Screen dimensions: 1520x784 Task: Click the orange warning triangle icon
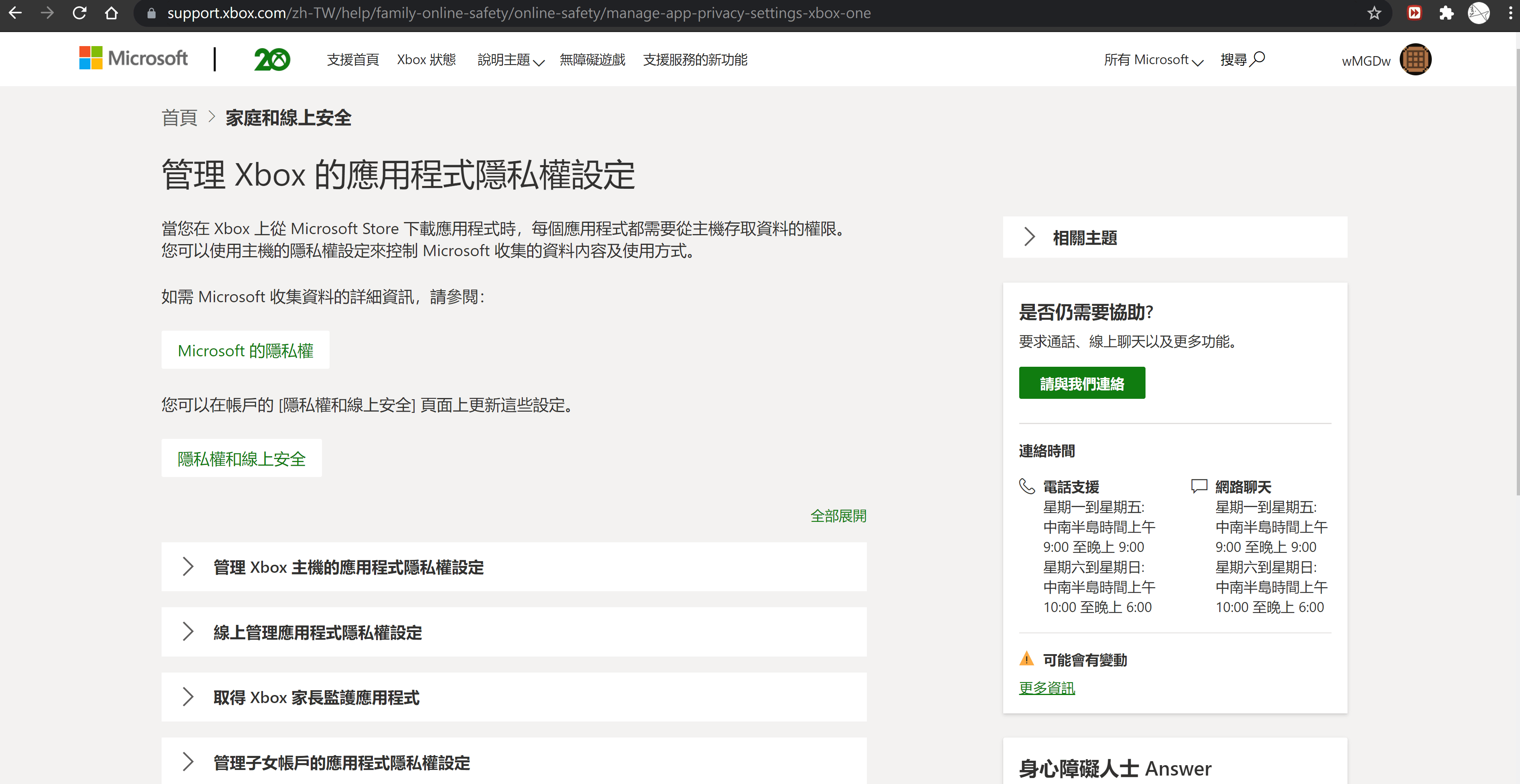click(x=1027, y=659)
